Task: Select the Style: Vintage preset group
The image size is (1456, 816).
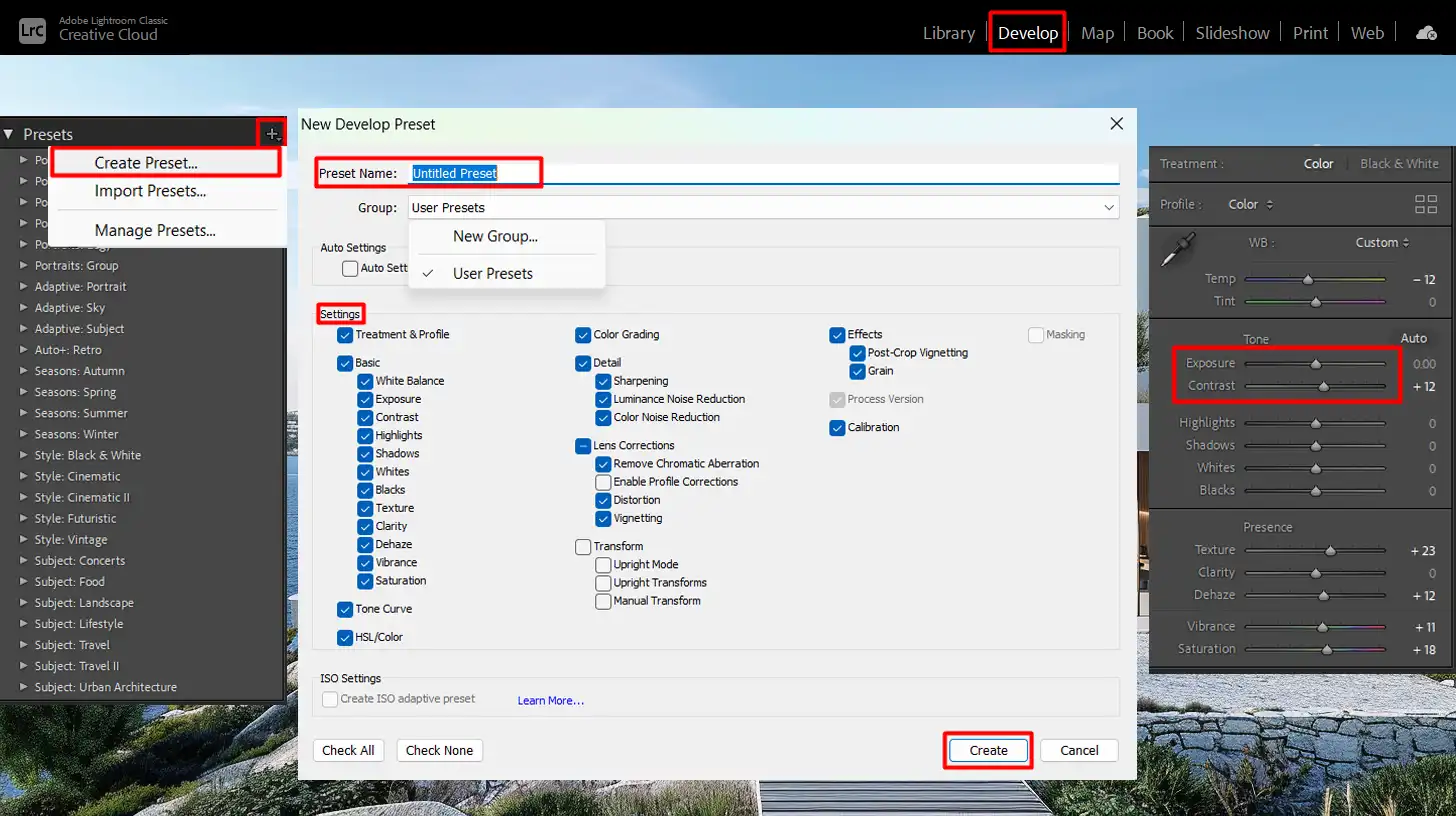Action: pos(71,539)
